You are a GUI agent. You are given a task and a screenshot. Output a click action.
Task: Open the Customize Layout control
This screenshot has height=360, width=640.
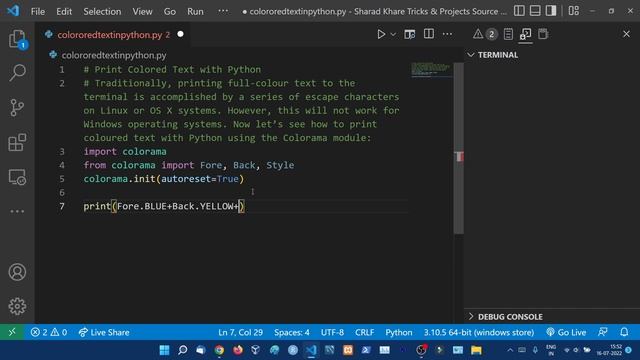(x=573, y=11)
